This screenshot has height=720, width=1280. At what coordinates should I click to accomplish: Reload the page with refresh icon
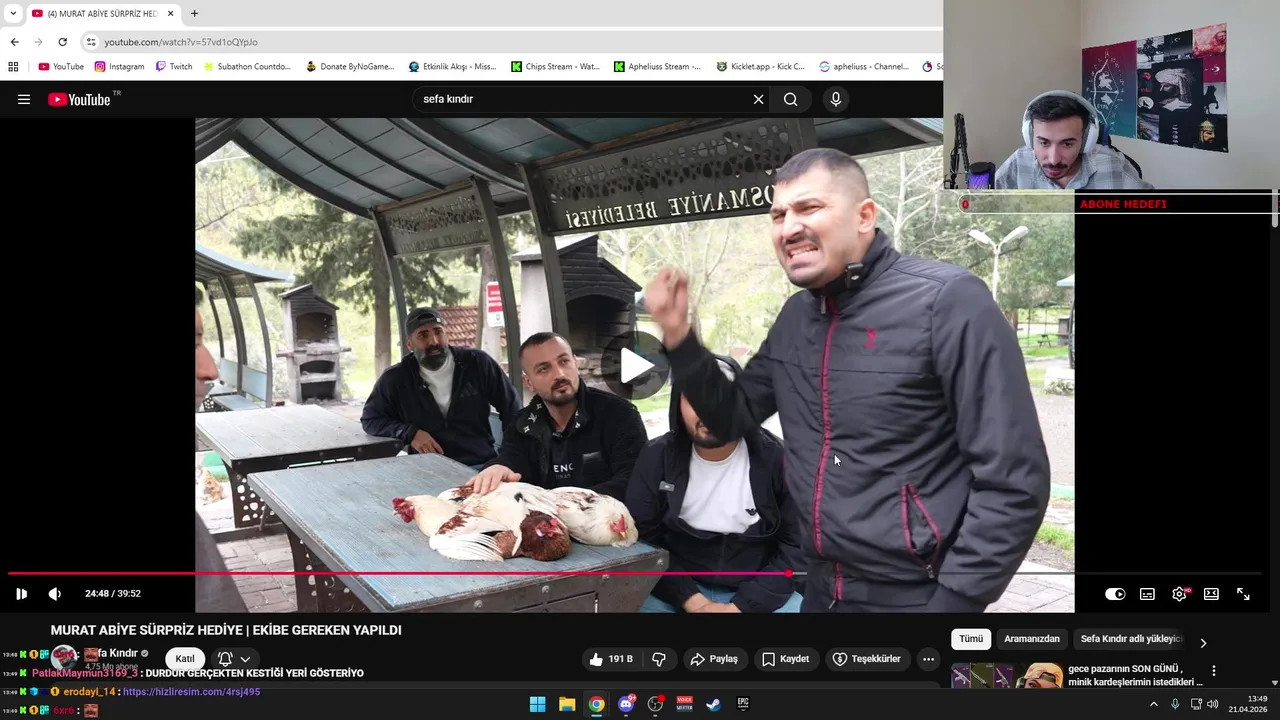click(x=62, y=42)
